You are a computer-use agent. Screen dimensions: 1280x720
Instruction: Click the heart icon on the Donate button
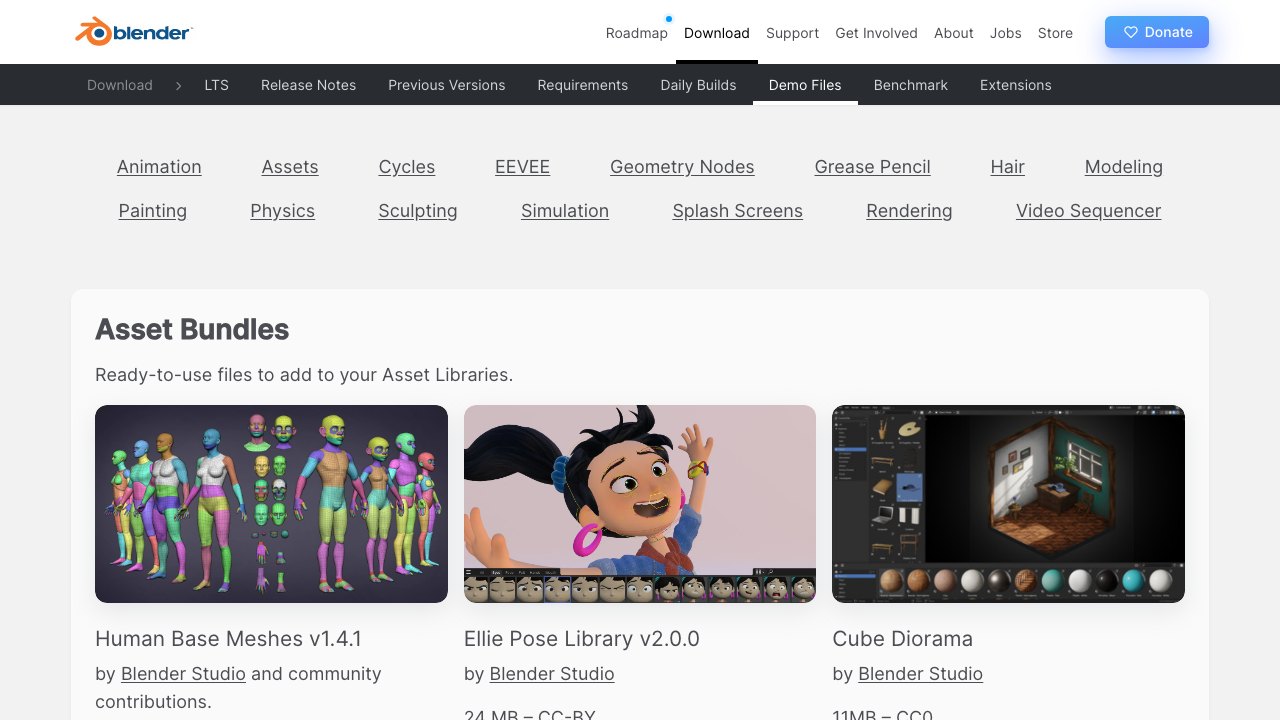coord(1131,32)
